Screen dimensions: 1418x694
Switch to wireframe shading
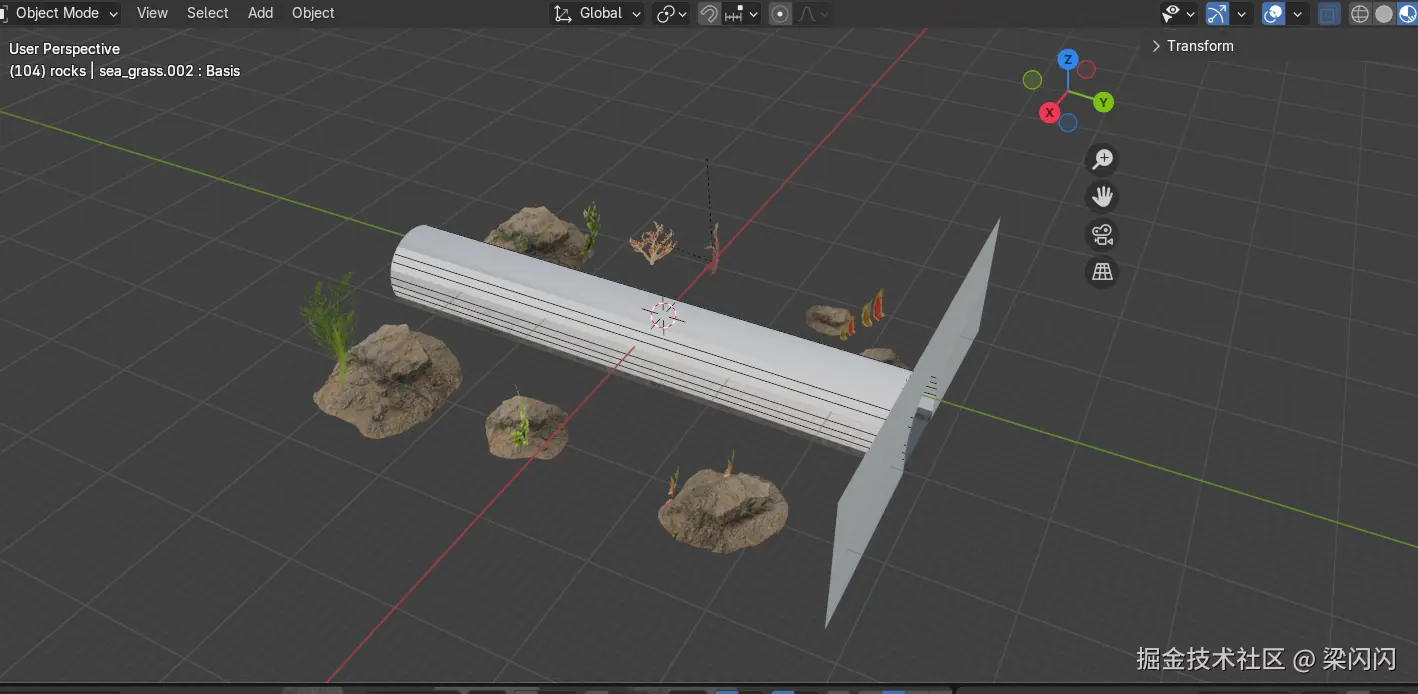pos(1359,13)
